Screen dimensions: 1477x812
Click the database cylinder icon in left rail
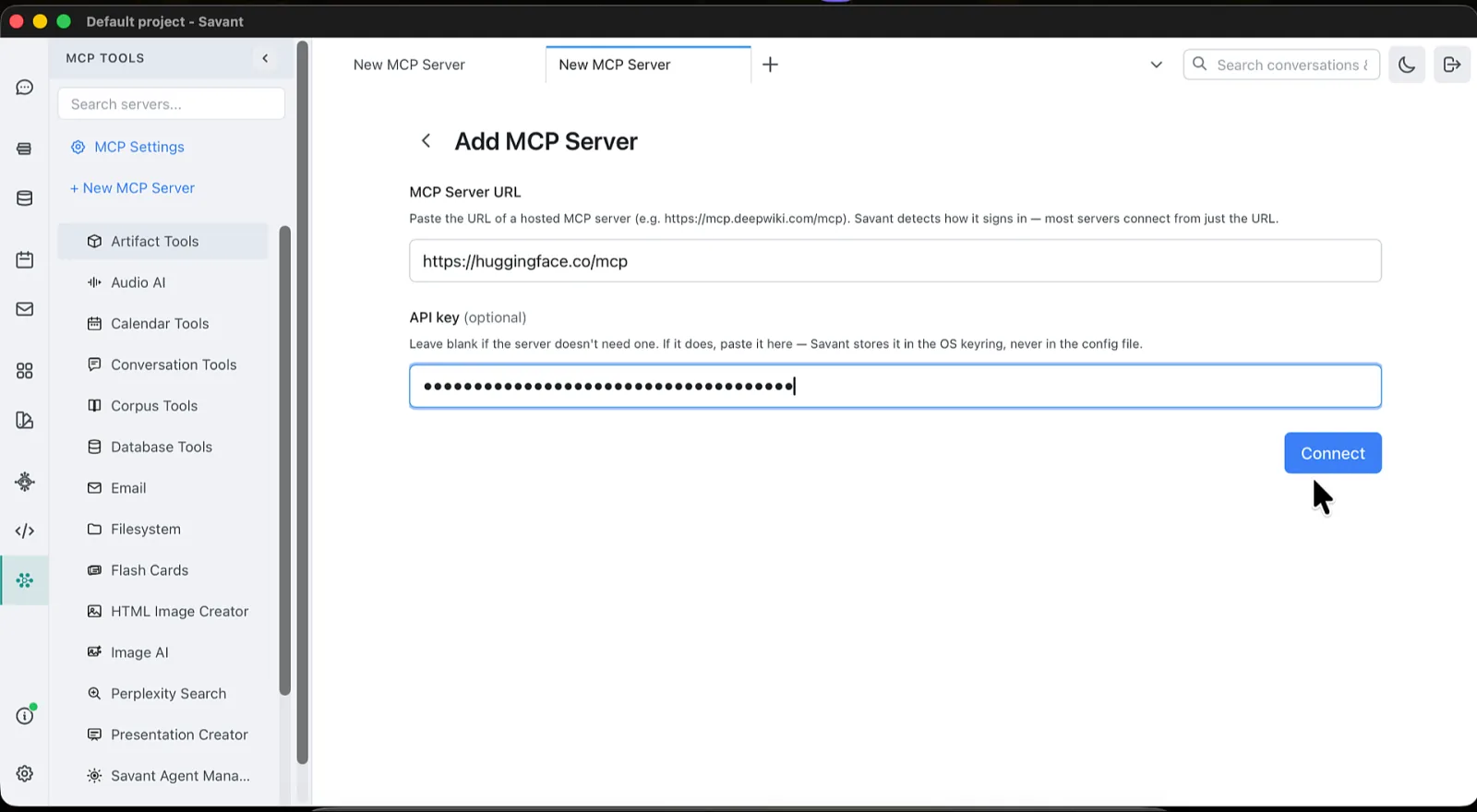coord(25,198)
